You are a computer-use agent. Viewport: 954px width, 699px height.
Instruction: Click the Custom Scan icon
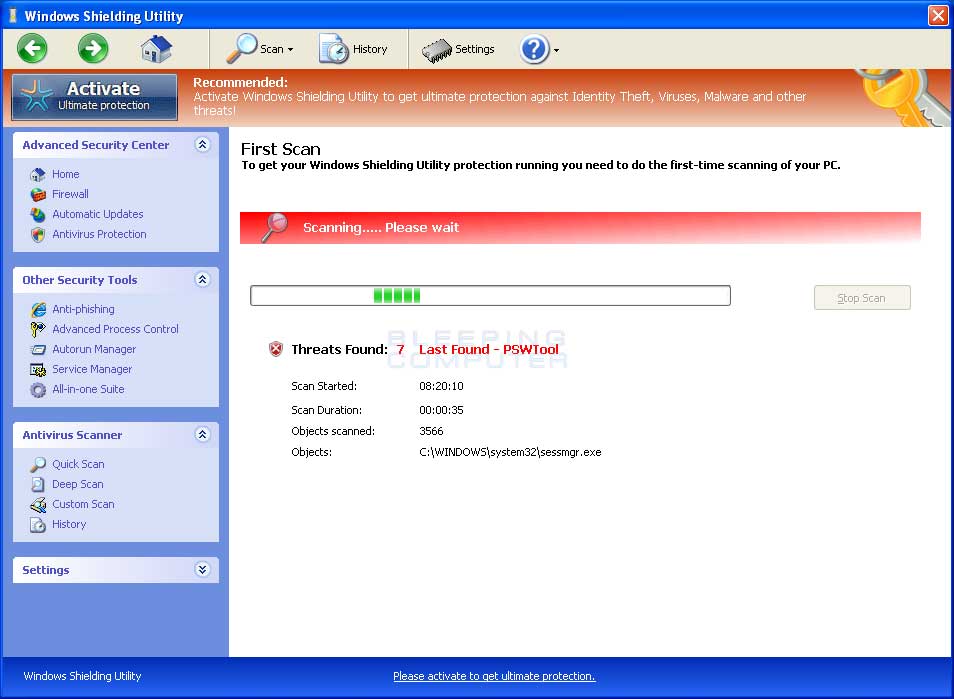pyautogui.click(x=38, y=504)
